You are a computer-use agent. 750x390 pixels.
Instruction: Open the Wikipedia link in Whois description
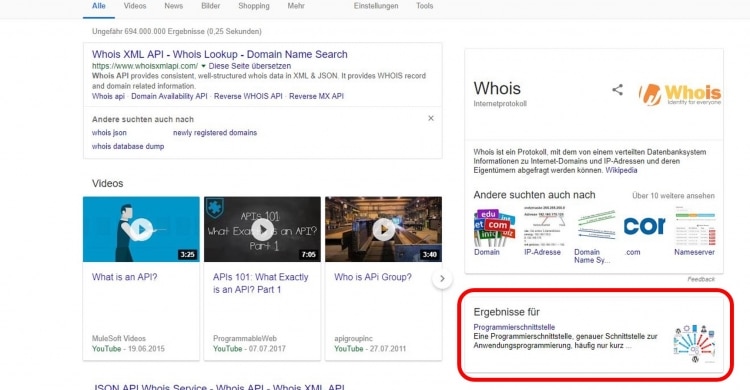click(x=621, y=170)
